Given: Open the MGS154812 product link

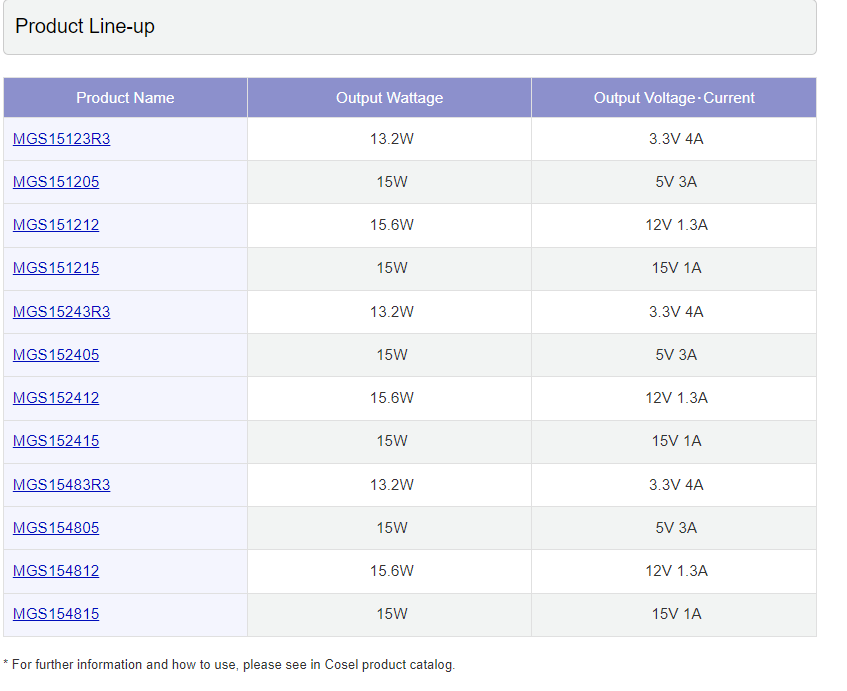Looking at the screenshot, I should click(56, 571).
